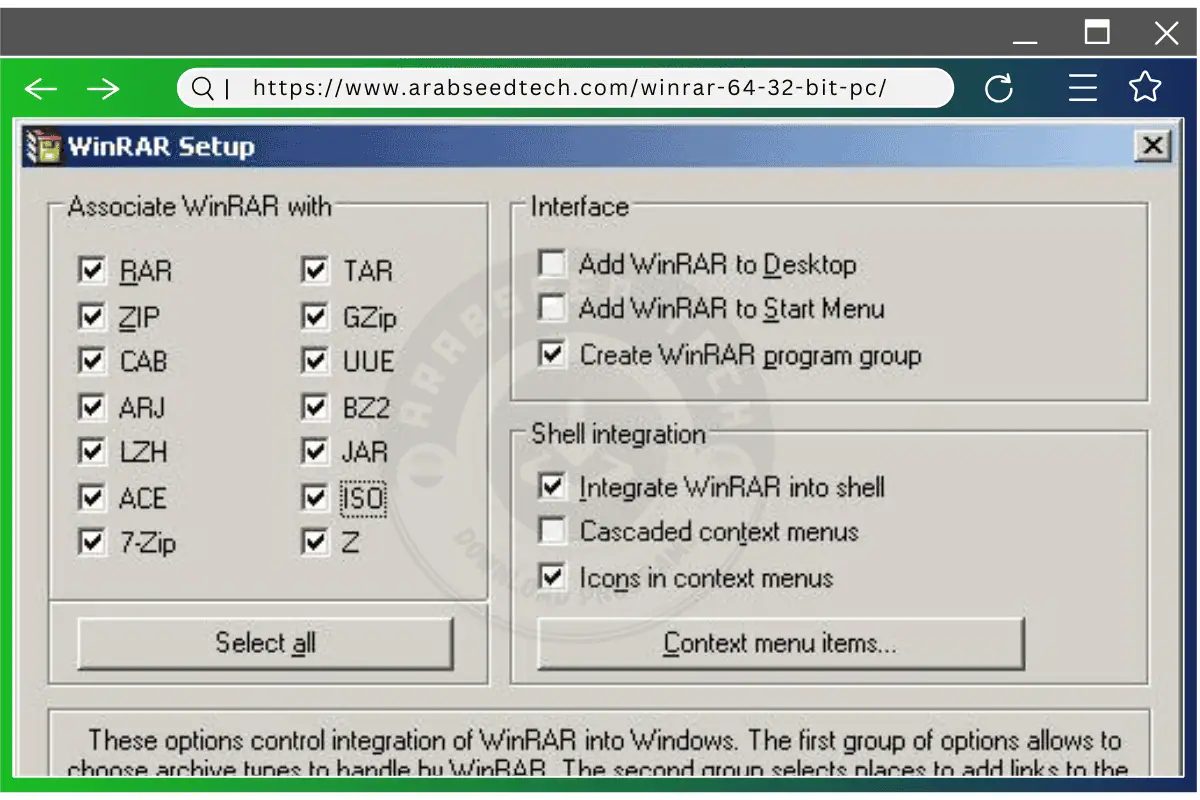Viewport: 1200px width, 800px height.
Task: Disable Create WinRAR program group
Action: click(552, 353)
